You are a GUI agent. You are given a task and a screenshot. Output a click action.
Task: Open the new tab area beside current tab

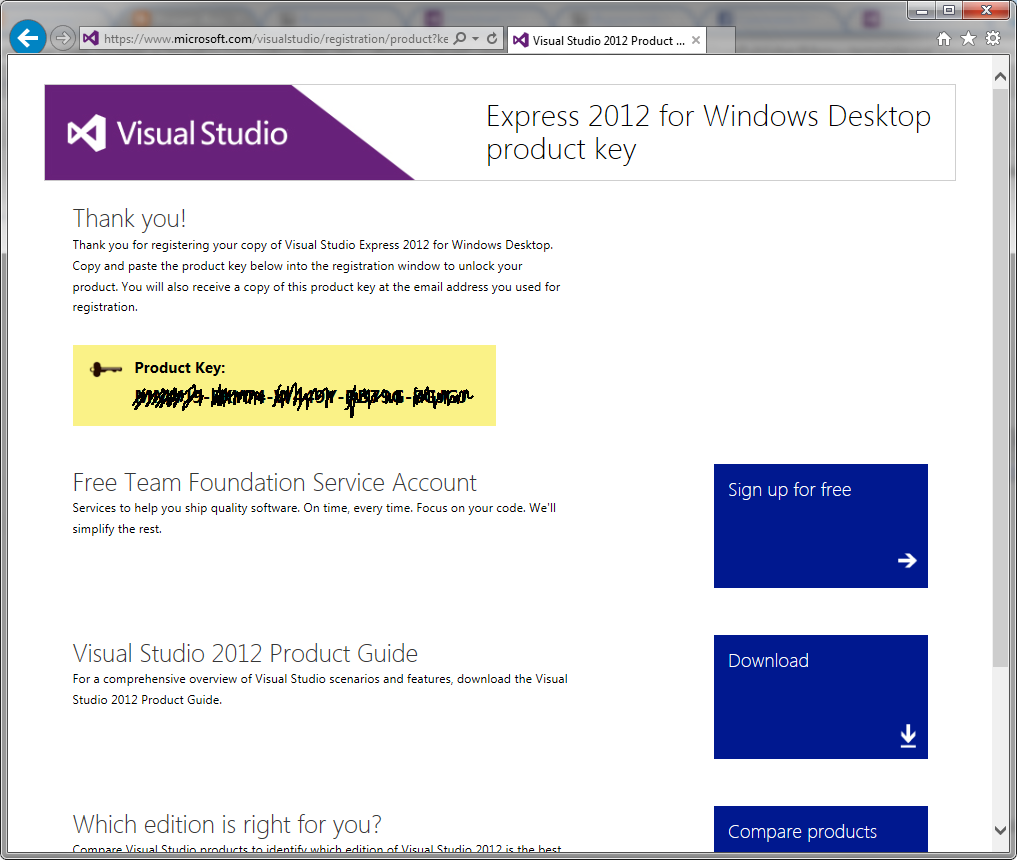(x=720, y=40)
